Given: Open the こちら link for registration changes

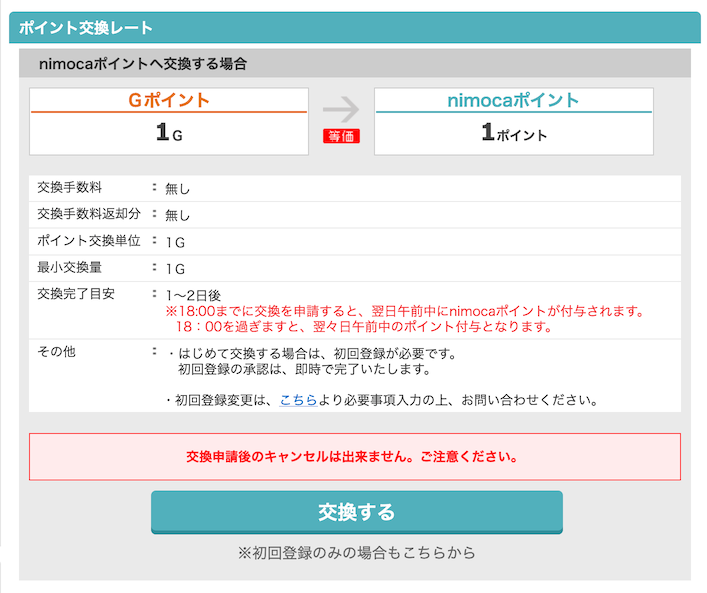Looking at the screenshot, I should [x=298, y=400].
